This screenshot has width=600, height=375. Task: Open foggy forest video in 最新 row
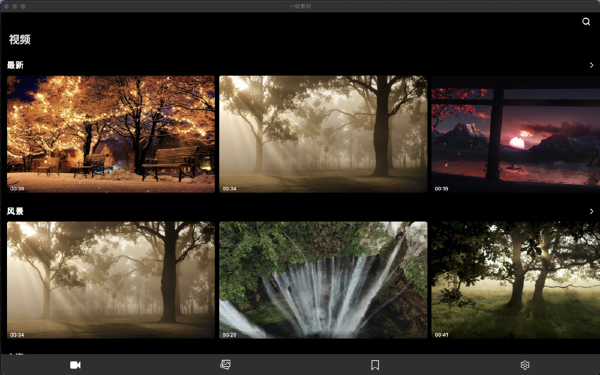coord(323,134)
